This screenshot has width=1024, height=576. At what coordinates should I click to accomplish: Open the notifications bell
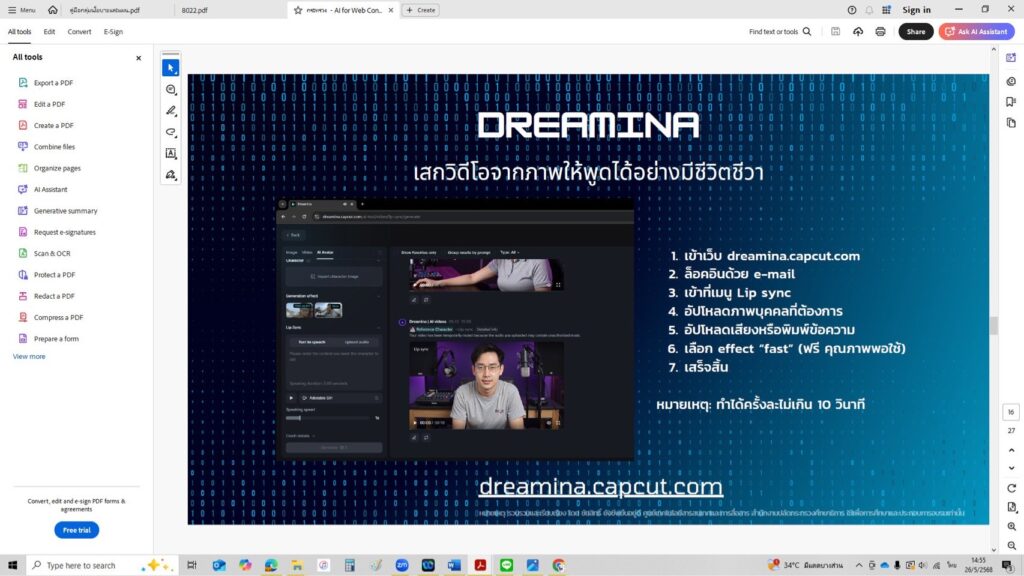coord(869,10)
